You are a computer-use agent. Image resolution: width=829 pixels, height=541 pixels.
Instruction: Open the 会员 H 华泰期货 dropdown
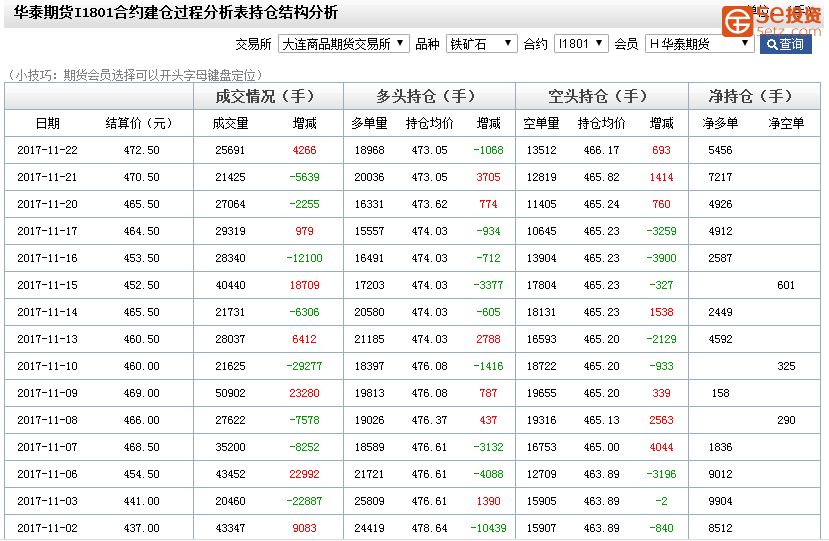[699, 43]
